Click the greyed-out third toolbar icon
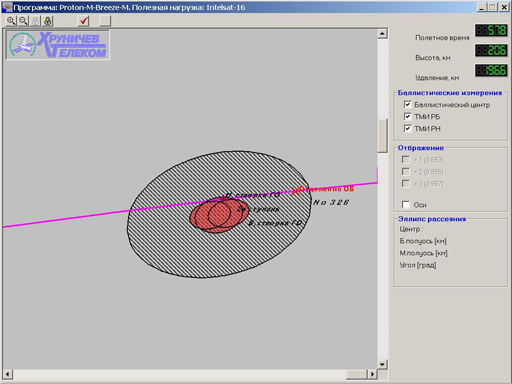The width and height of the screenshot is (512, 384). pyautogui.click(x=35, y=21)
